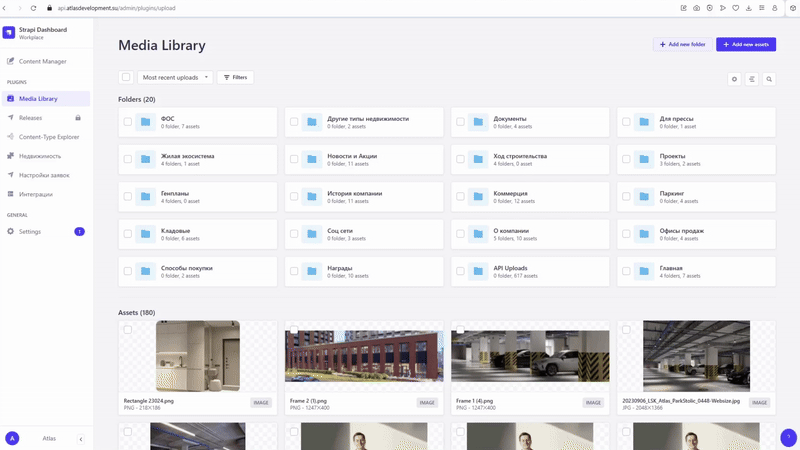Click the ФОС folder icon

point(146,122)
